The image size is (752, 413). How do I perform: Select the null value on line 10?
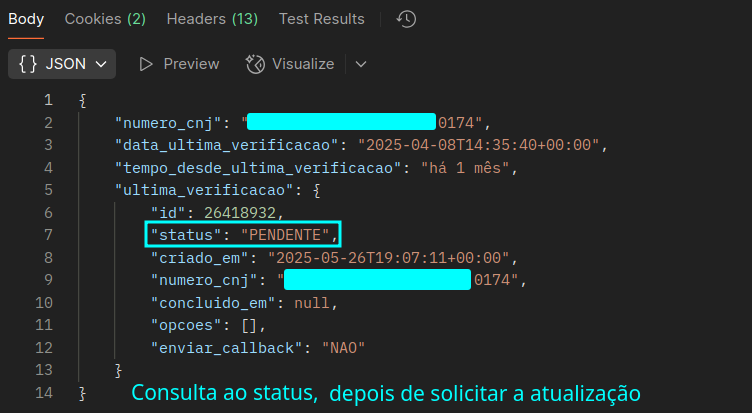click(x=312, y=303)
